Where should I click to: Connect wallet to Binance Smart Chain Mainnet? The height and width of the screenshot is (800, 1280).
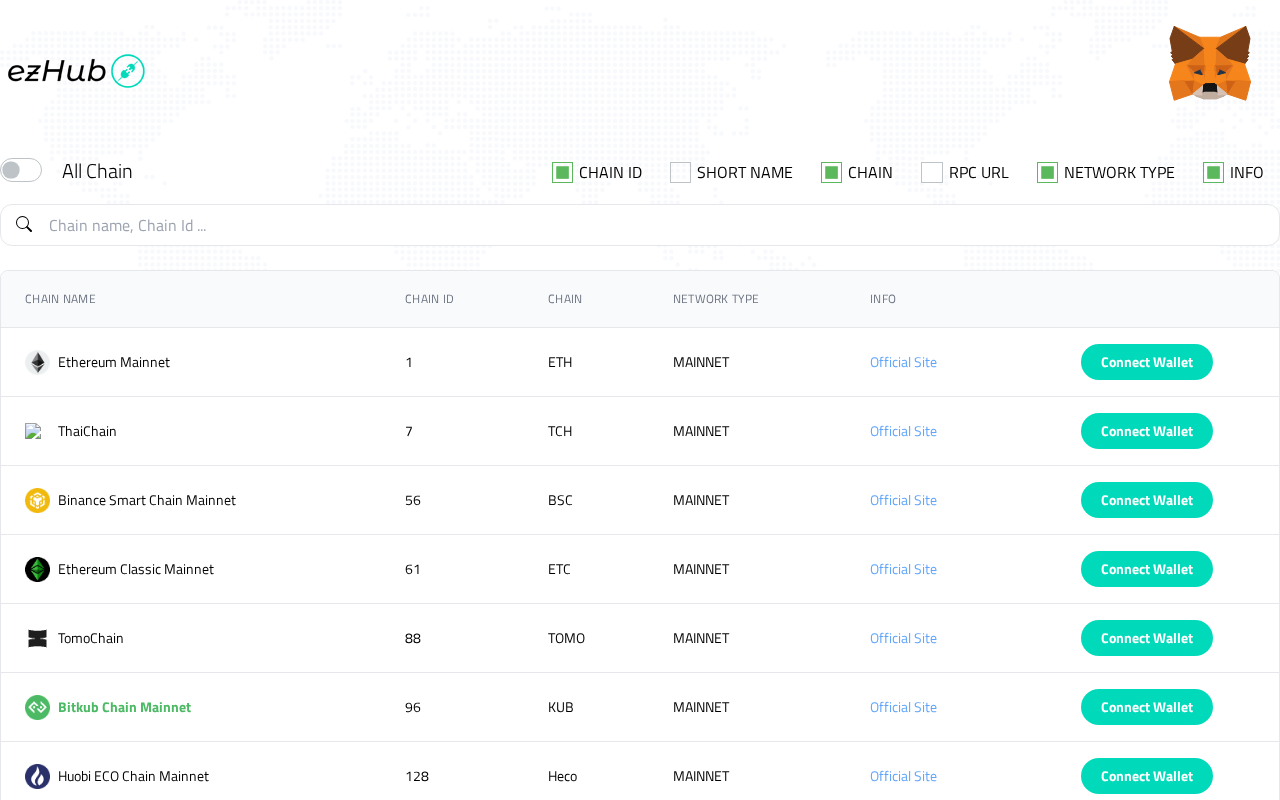click(x=1147, y=500)
